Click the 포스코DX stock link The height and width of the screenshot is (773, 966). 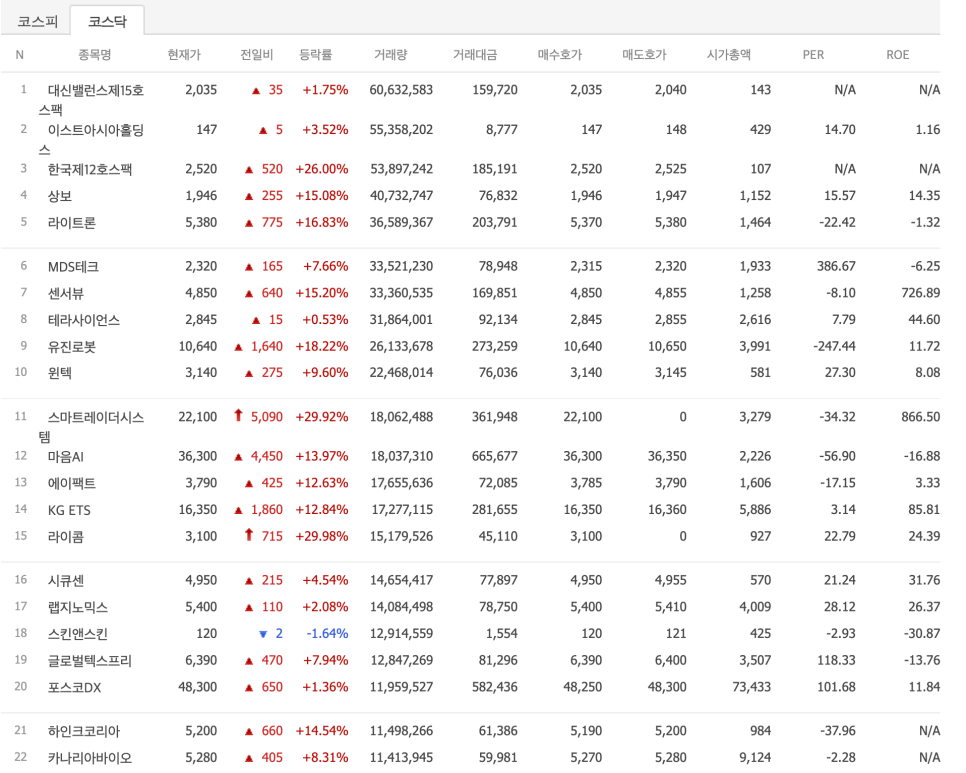(75, 687)
